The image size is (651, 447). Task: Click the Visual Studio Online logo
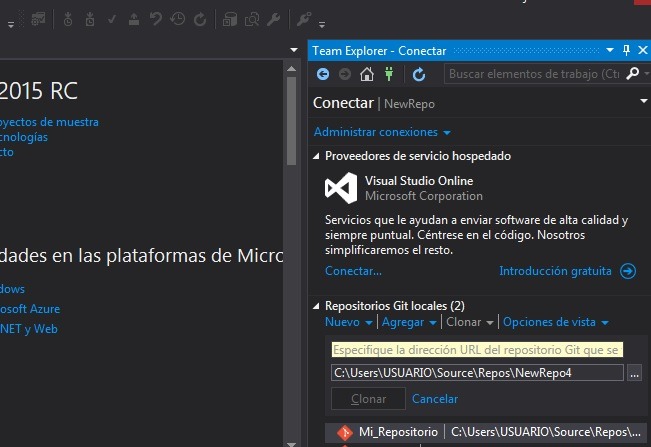(341, 188)
